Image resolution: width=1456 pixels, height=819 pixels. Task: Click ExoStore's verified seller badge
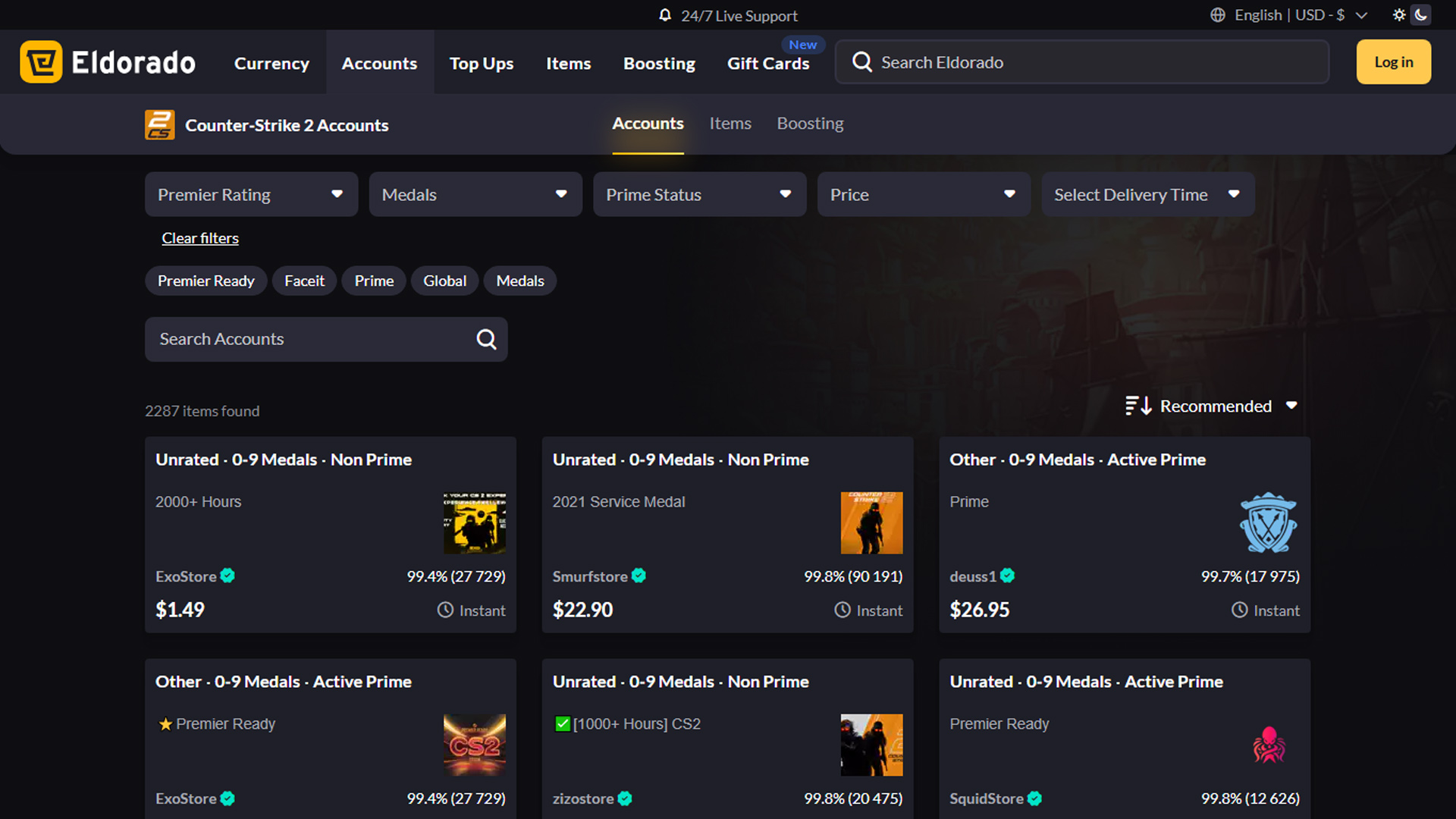pos(227,576)
